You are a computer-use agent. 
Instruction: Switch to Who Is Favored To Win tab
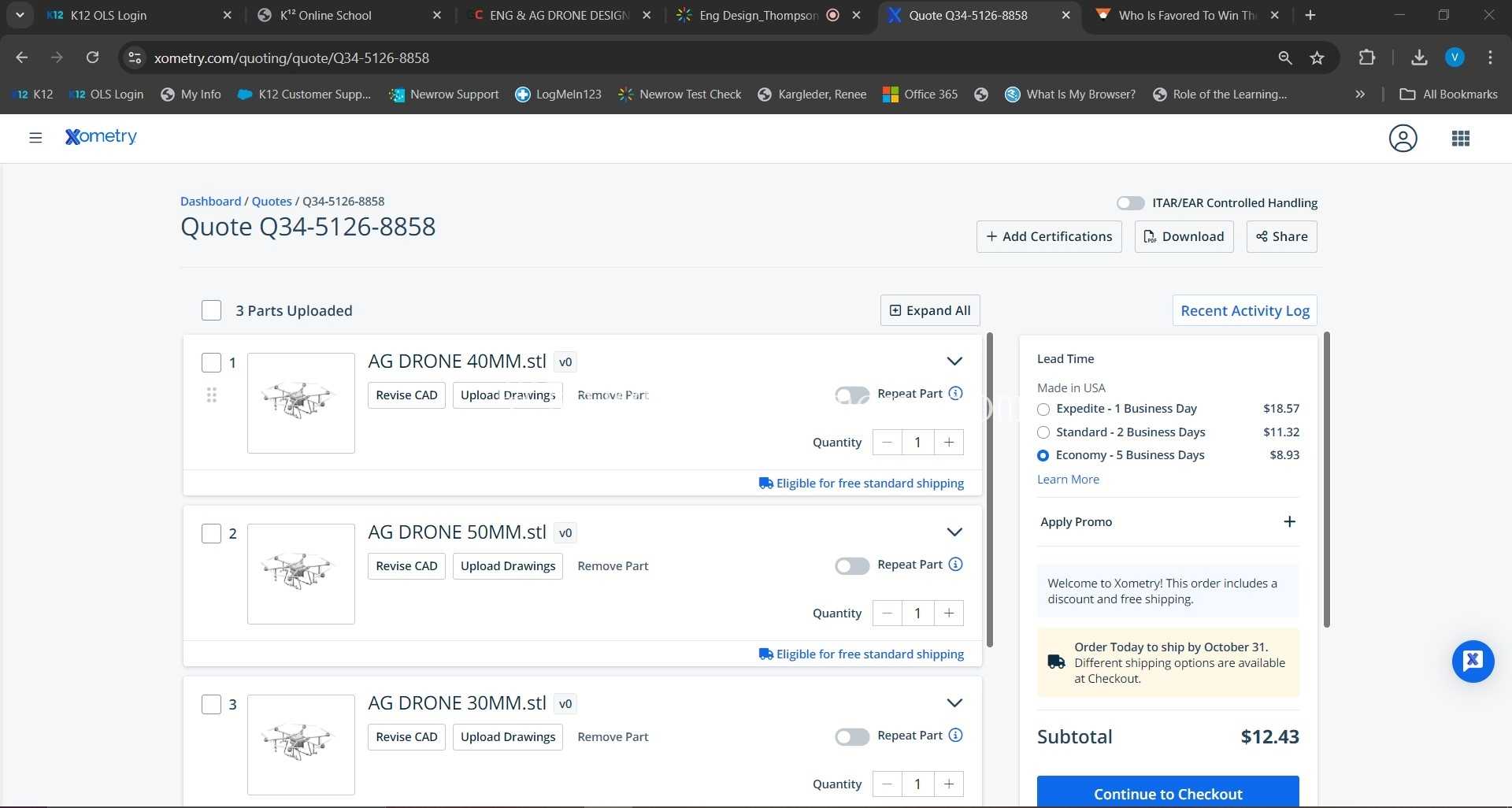coord(1188,15)
